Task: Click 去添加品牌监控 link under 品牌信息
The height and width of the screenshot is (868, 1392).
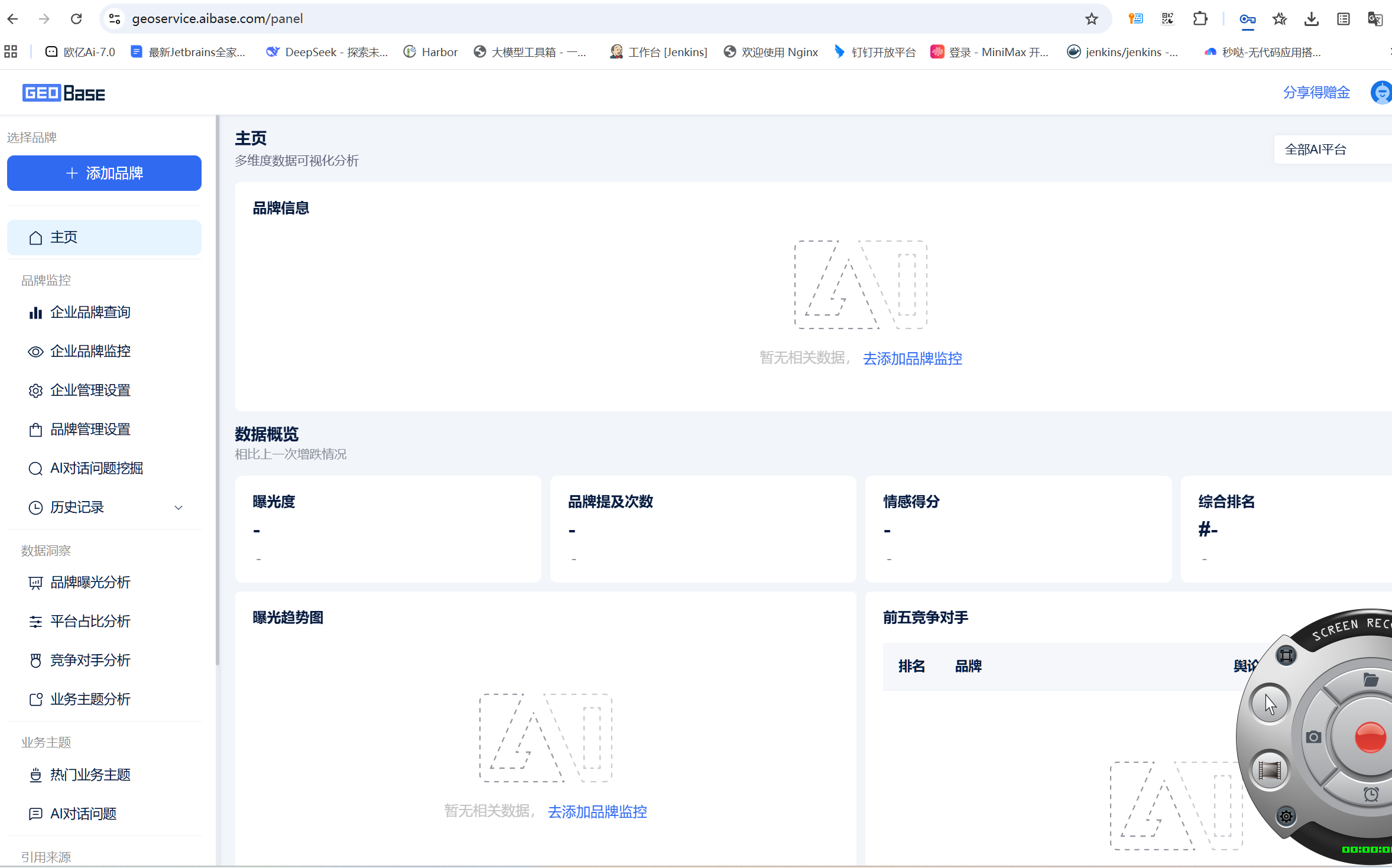Action: point(912,359)
